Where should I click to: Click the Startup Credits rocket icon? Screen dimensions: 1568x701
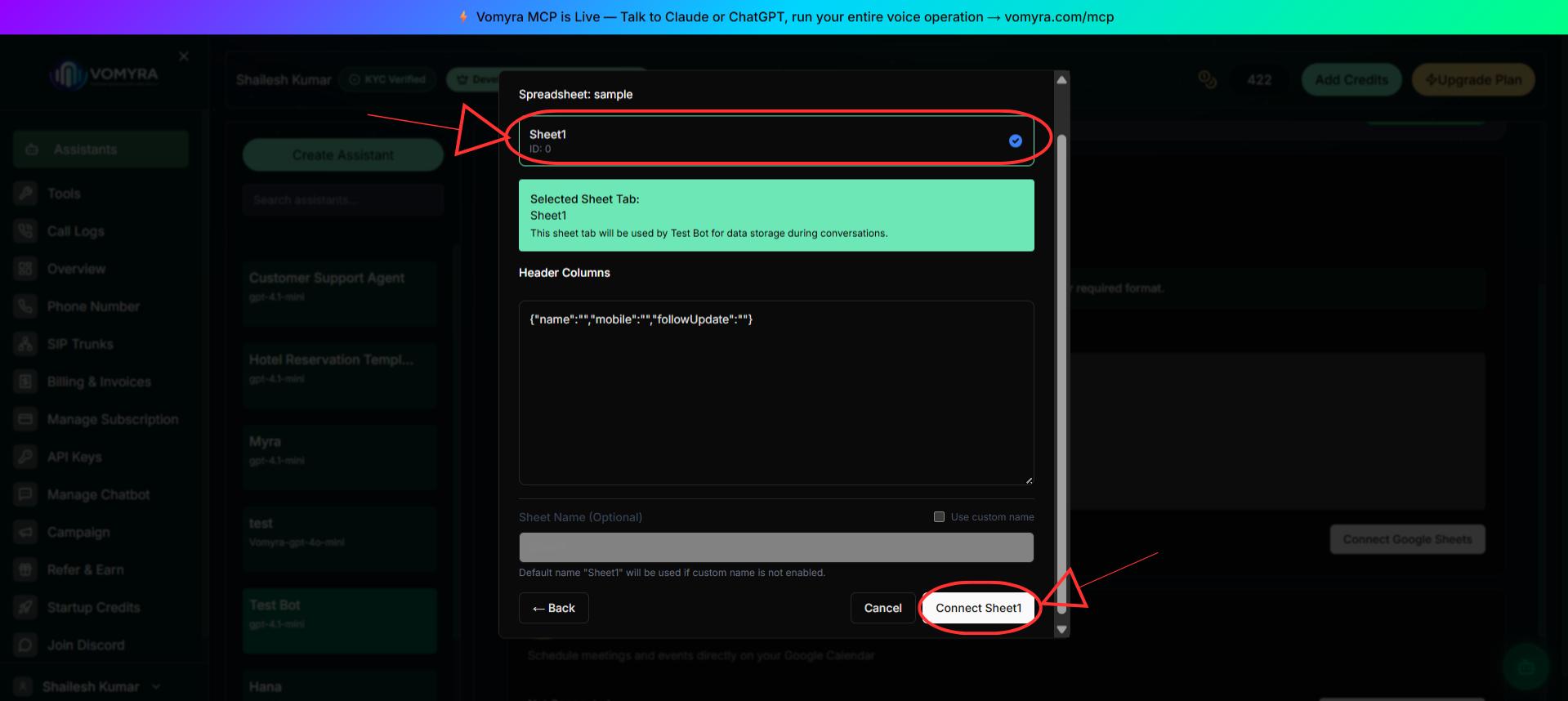coord(26,606)
